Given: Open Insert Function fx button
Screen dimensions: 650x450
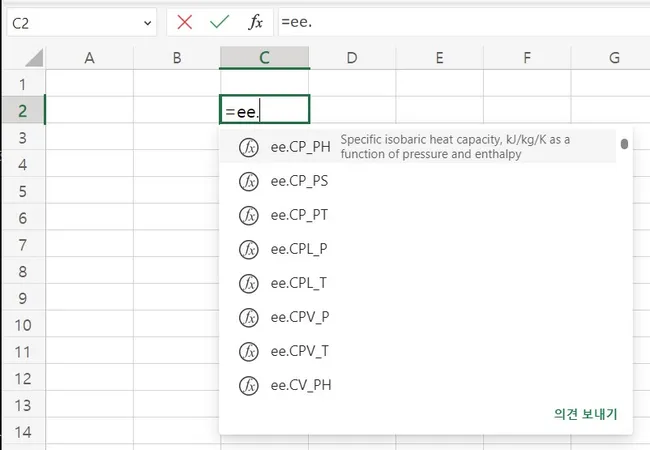Looking at the screenshot, I should click(x=255, y=22).
